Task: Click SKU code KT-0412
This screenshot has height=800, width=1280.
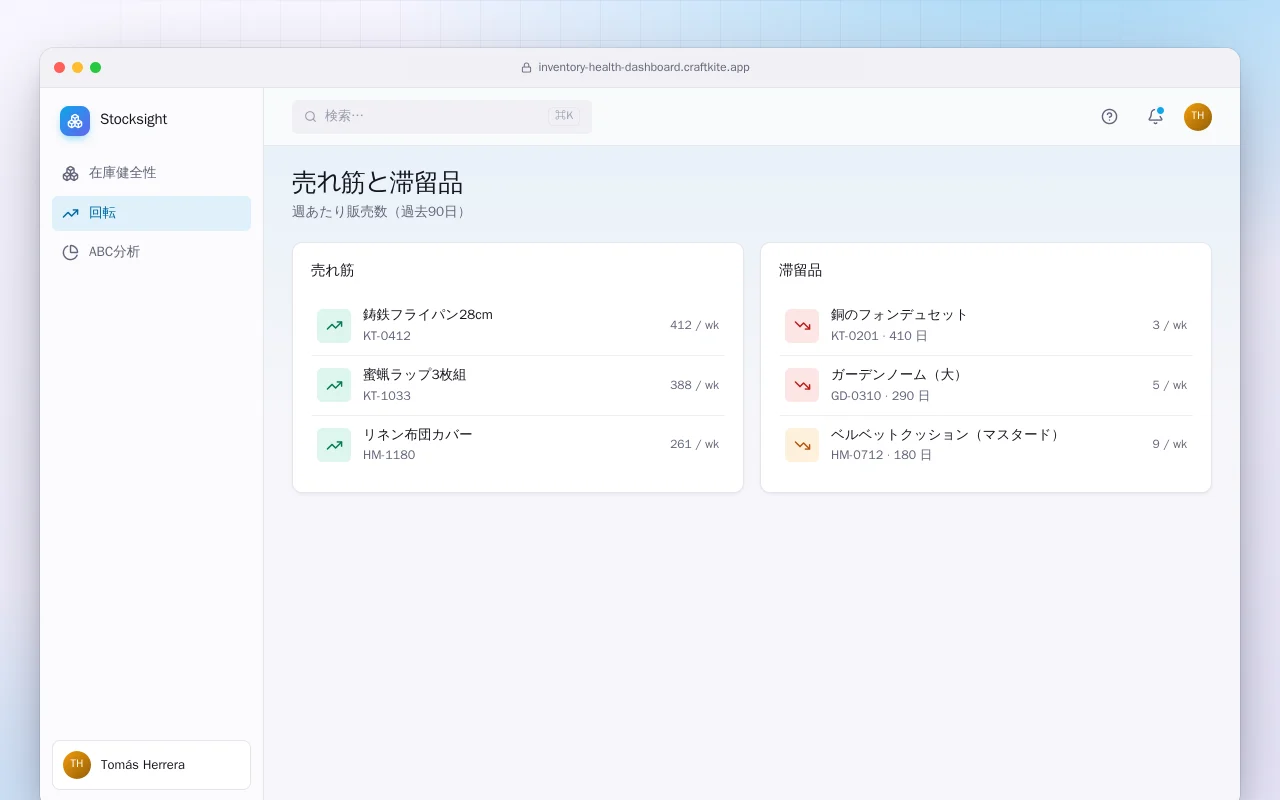Action: [x=387, y=336]
